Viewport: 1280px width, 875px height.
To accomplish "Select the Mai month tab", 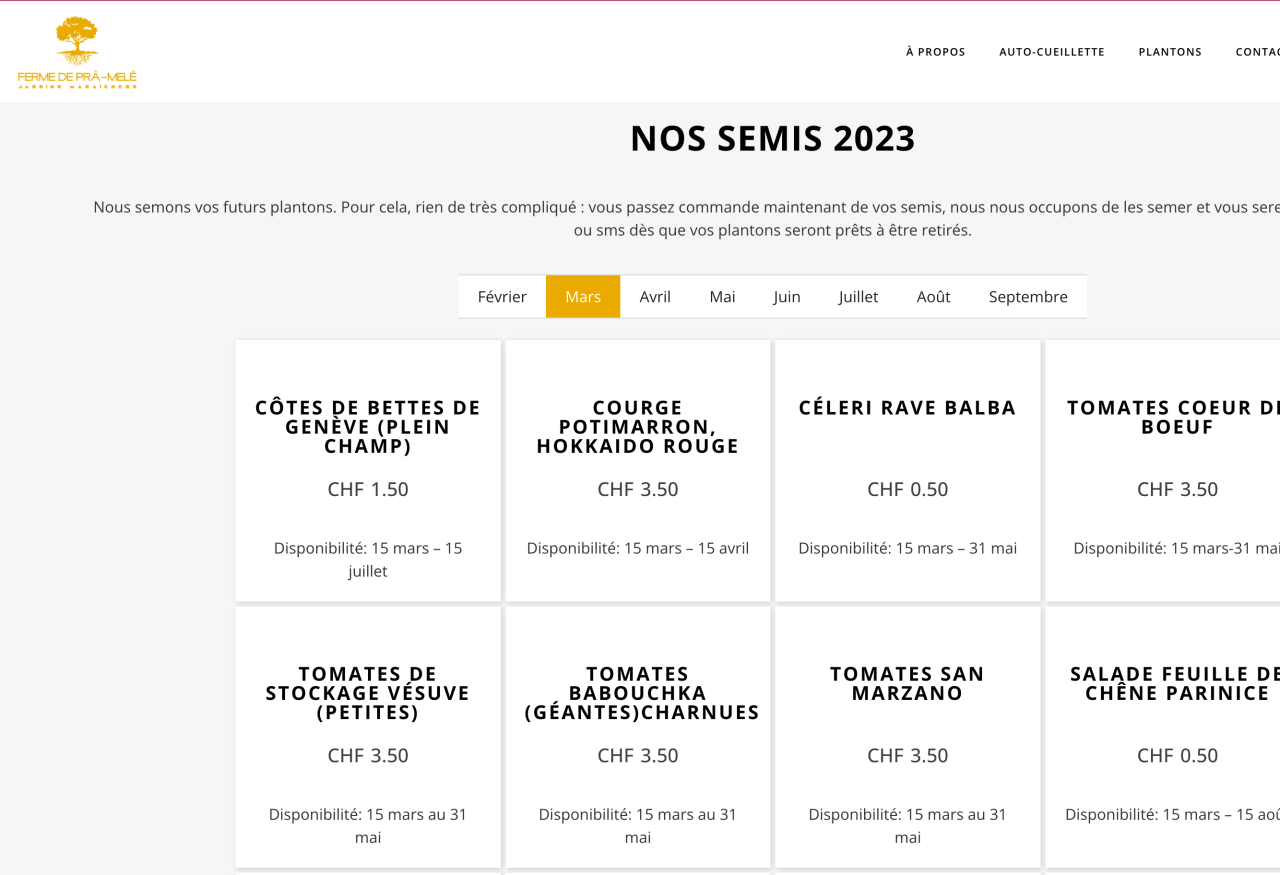I will click(722, 297).
